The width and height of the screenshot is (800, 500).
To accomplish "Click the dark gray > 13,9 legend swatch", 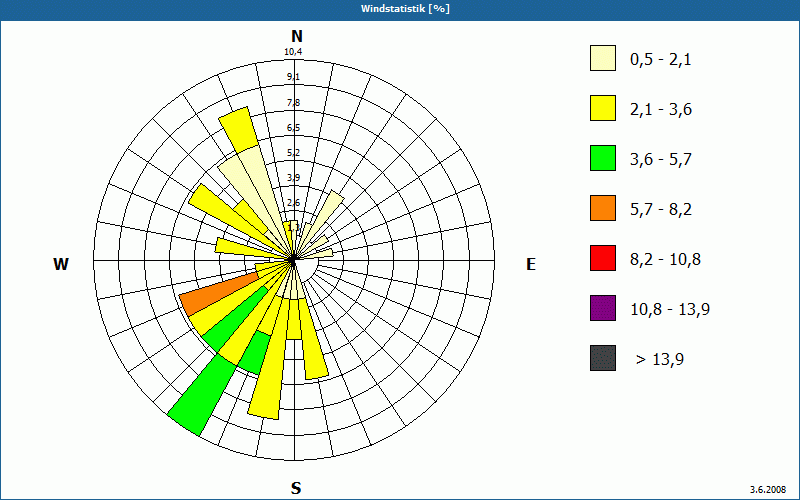I will [x=603, y=358].
